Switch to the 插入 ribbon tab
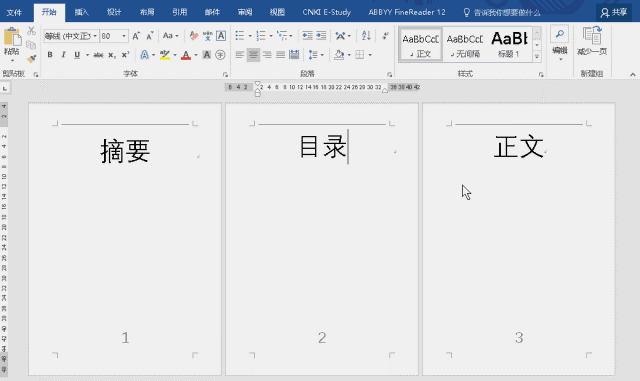 click(81, 12)
